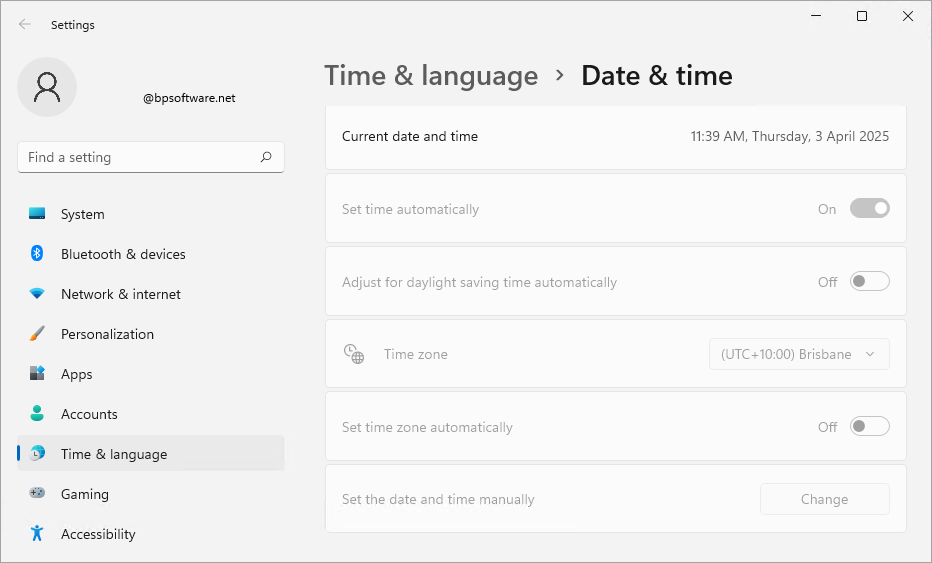This screenshot has width=932, height=563.
Task: Click the Accessibility figure icon
Action: tap(37, 533)
